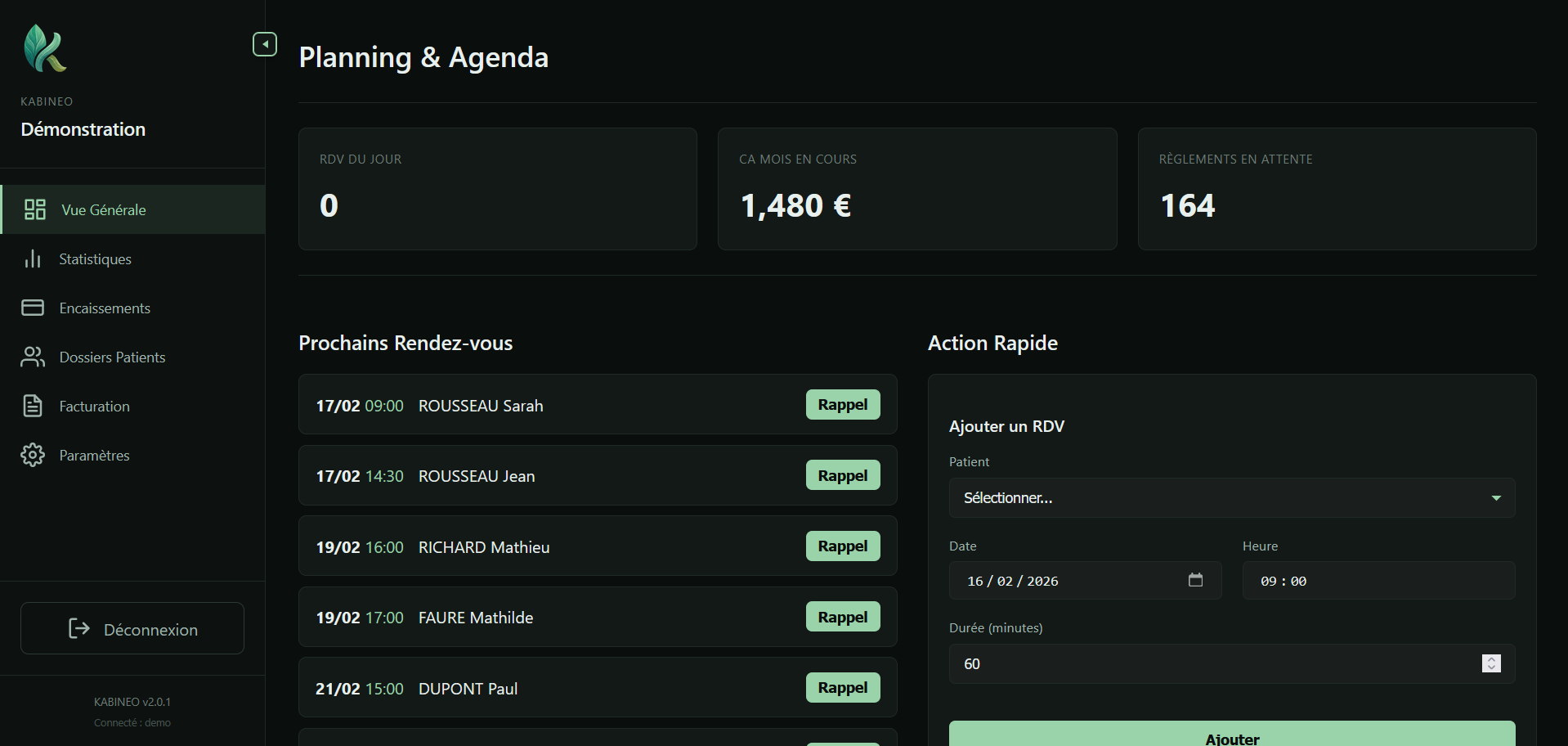The height and width of the screenshot is (746, 1568).
Task: Navigate to Dossiers Patients
Action: 111,357
